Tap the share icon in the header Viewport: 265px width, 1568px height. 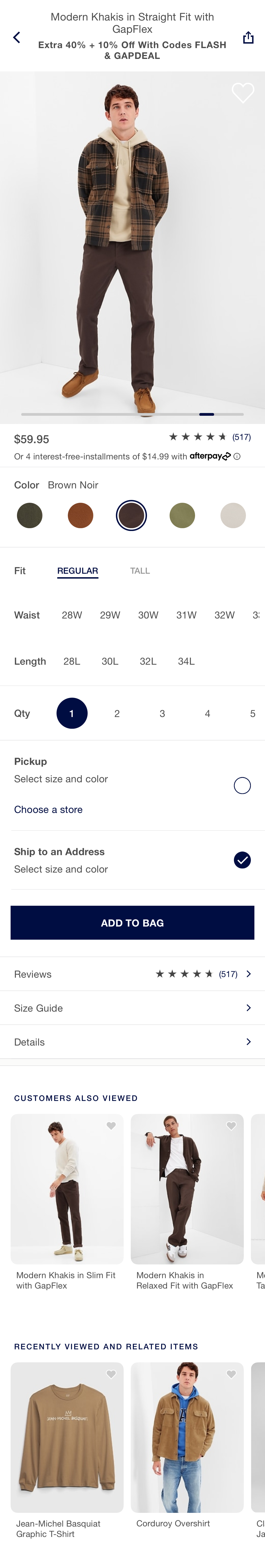tap(249, 37)
